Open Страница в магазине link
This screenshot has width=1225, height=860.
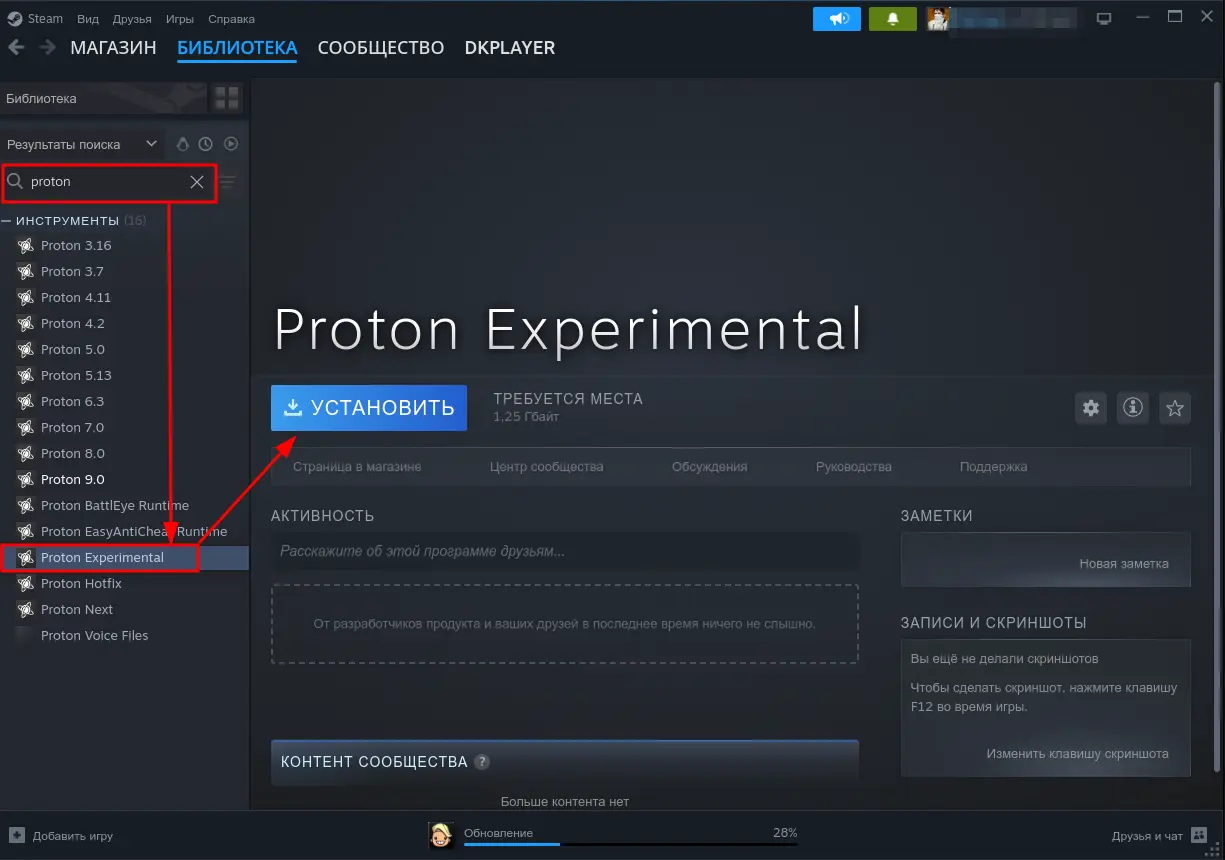pos(357,467)
